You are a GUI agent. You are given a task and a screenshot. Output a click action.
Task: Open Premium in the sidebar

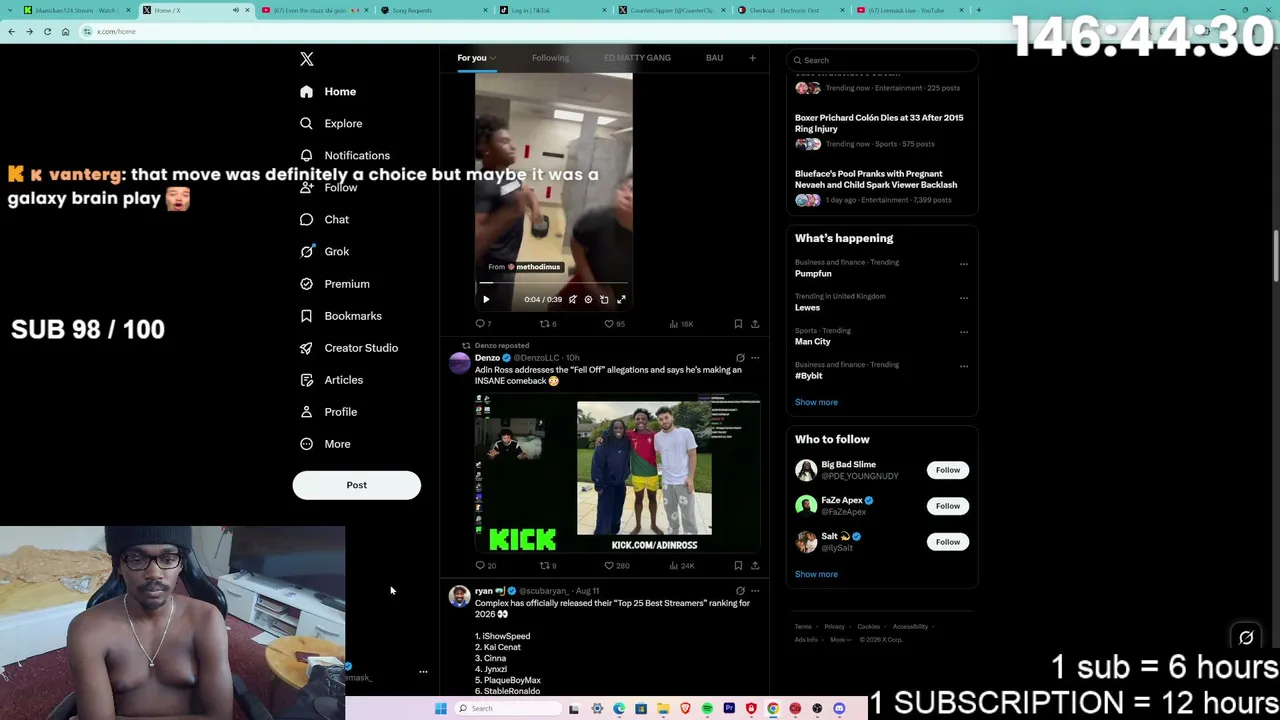pos(335,283)
